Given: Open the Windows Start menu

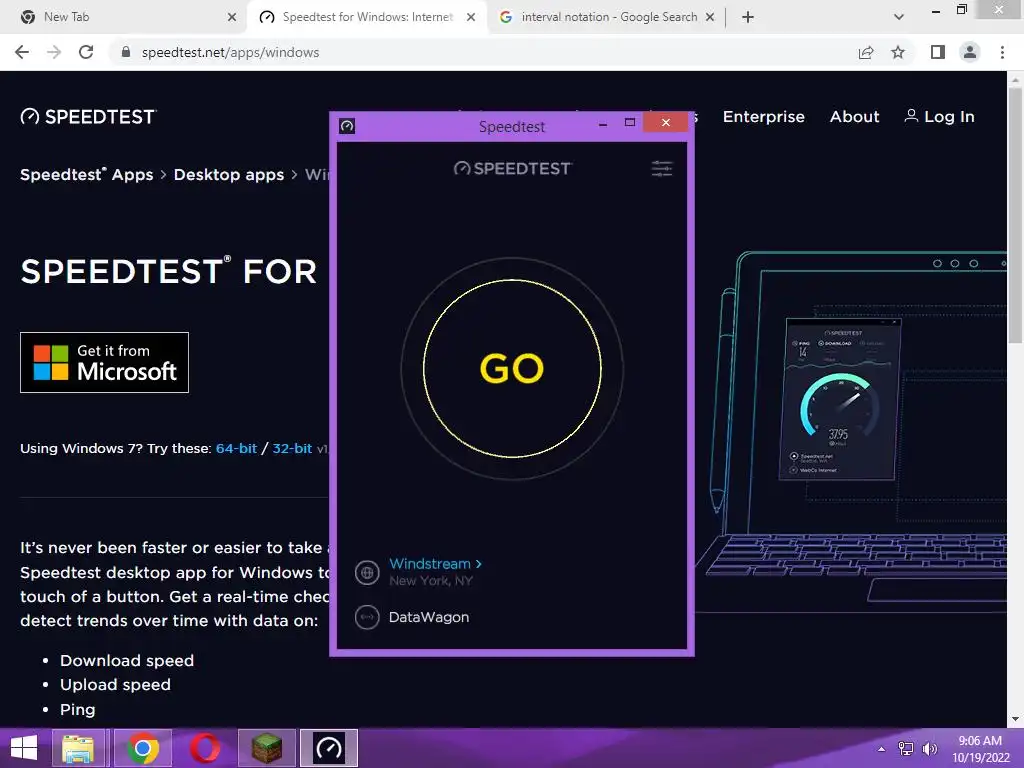Looking at the screenshot, I should coord(24,748).
